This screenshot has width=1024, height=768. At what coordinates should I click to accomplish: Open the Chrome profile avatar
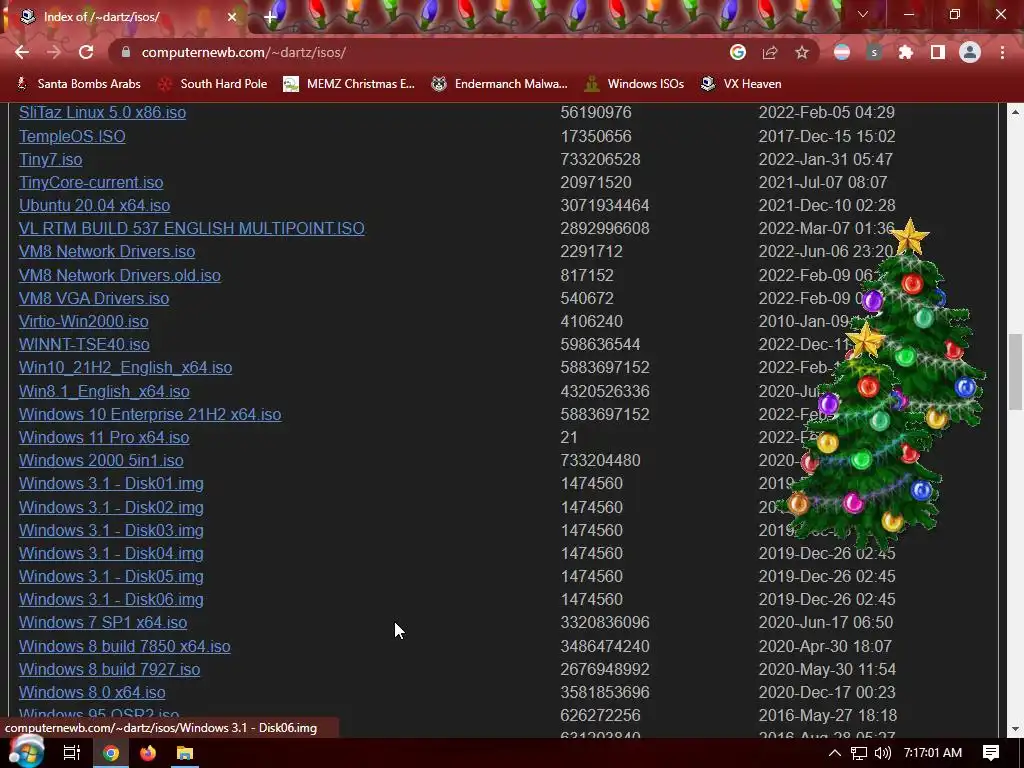[x=970, y=52]
